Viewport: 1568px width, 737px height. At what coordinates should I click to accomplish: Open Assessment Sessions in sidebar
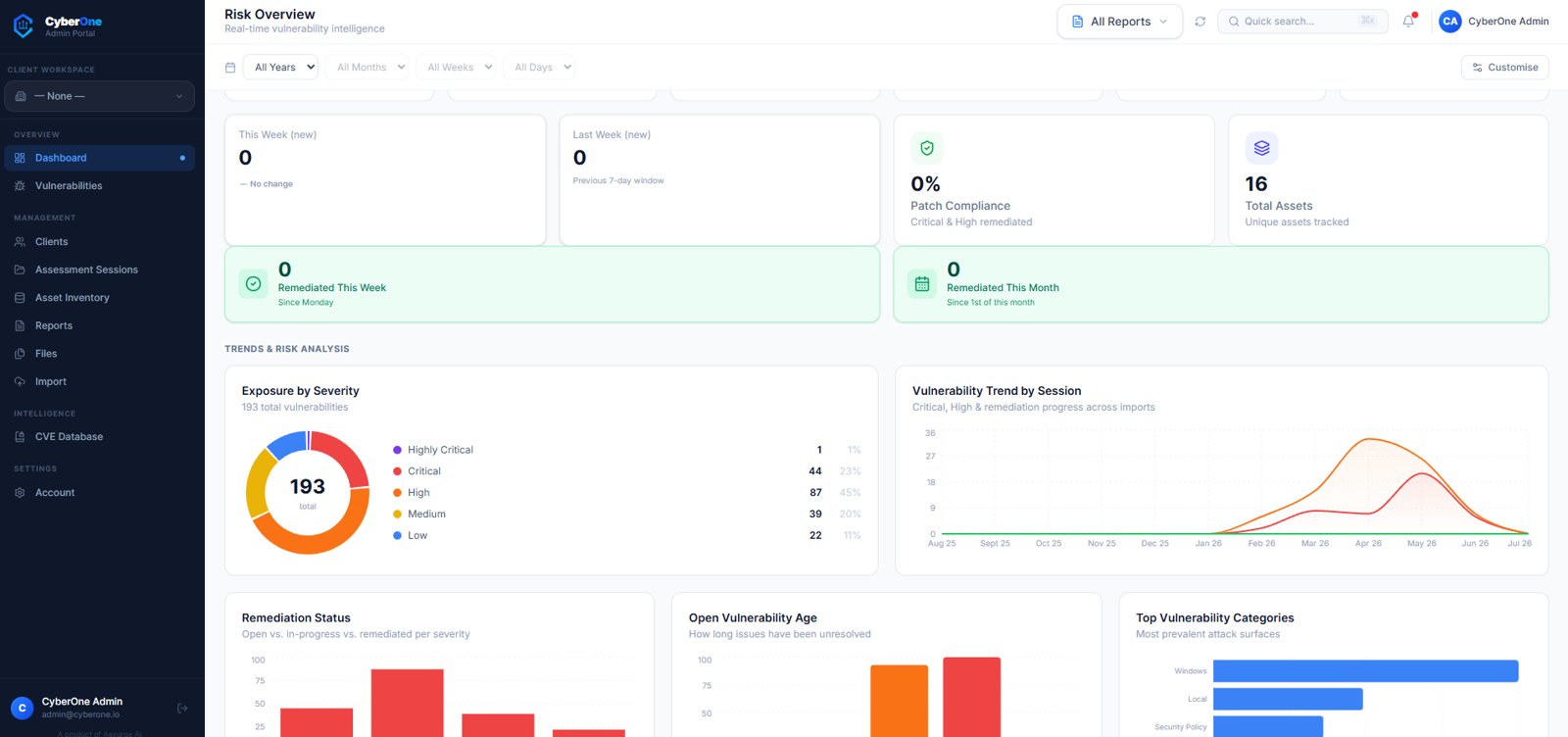coord(99,270)
